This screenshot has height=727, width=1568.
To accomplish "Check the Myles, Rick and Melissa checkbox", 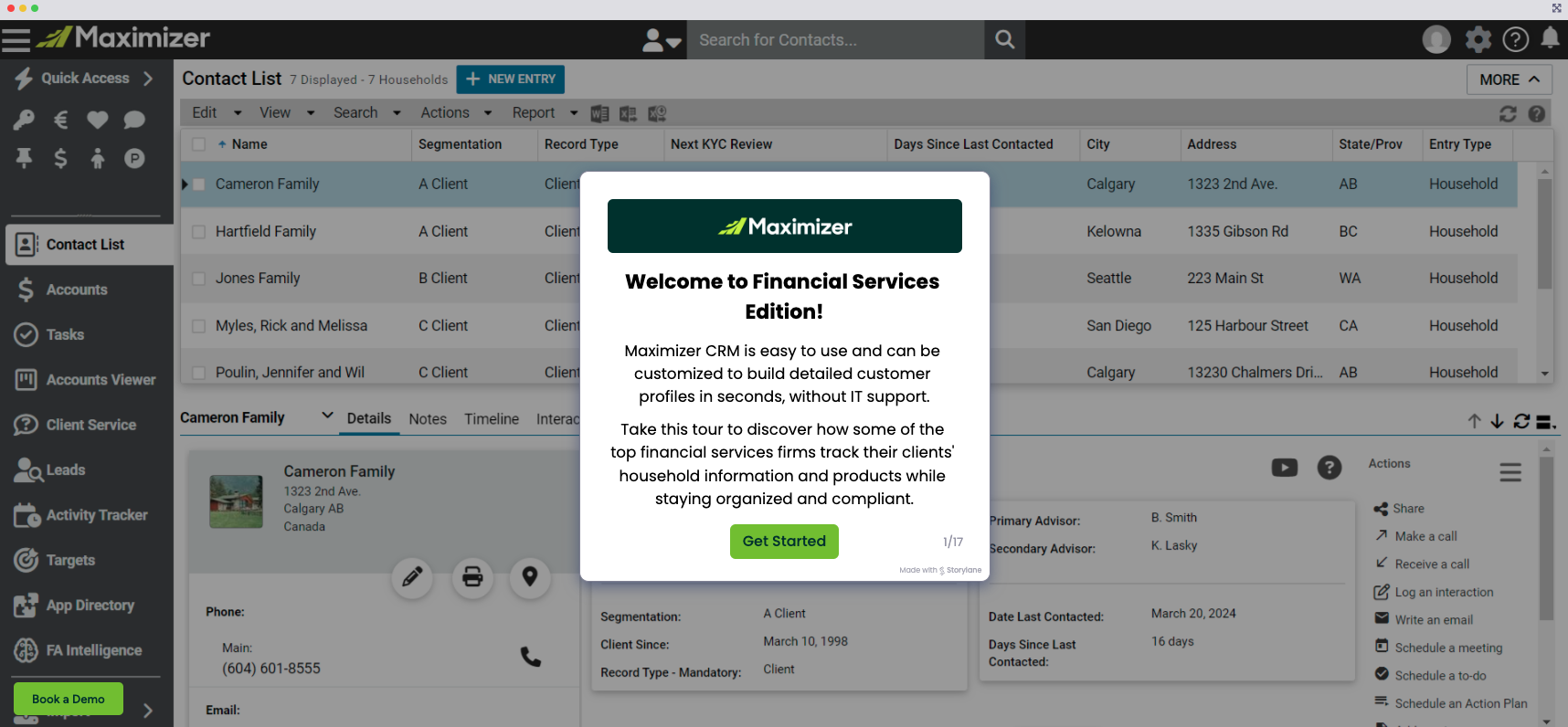I will (198, 326).
